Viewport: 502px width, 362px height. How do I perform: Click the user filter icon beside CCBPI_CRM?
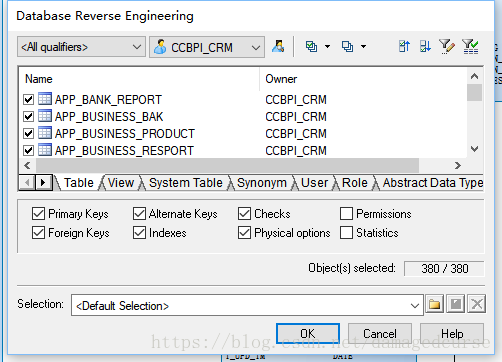click(278, 46)
